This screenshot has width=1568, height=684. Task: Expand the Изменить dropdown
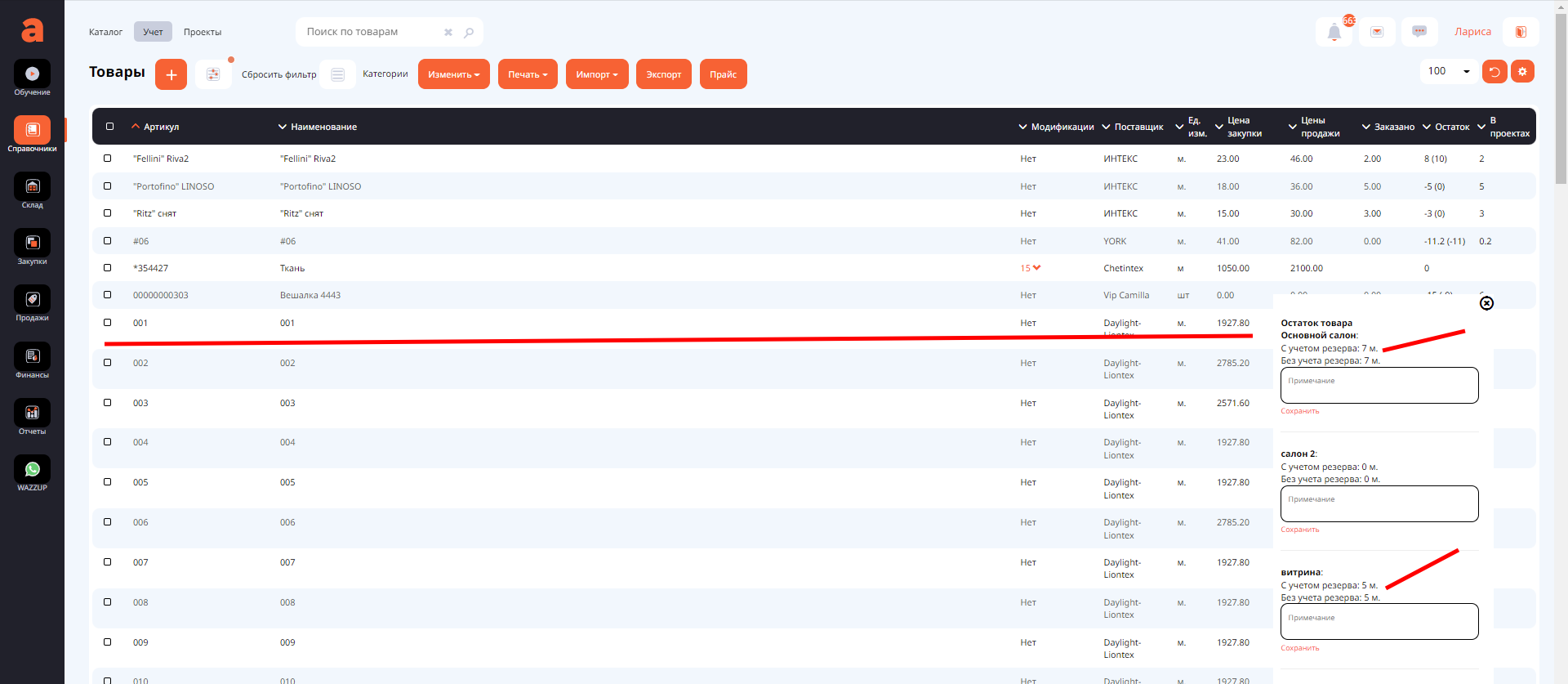click(453, 74)
